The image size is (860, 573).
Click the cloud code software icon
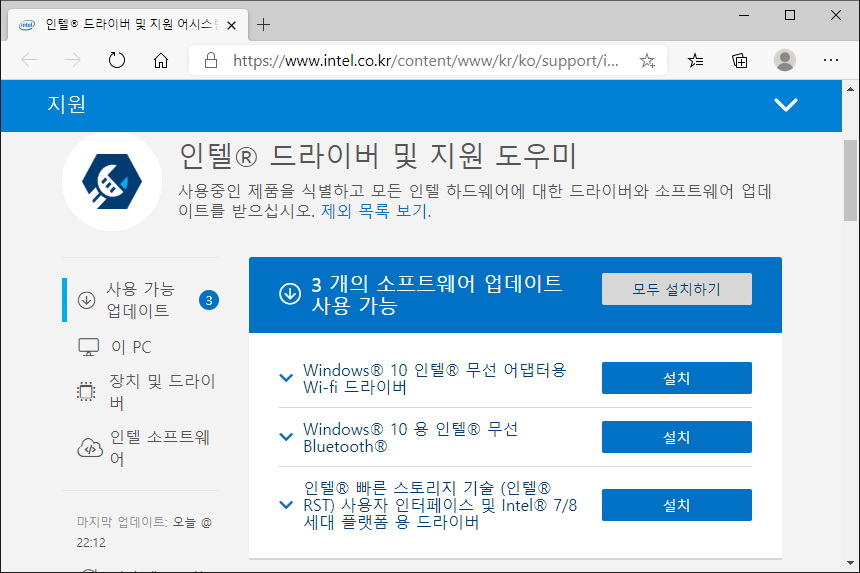89,448
